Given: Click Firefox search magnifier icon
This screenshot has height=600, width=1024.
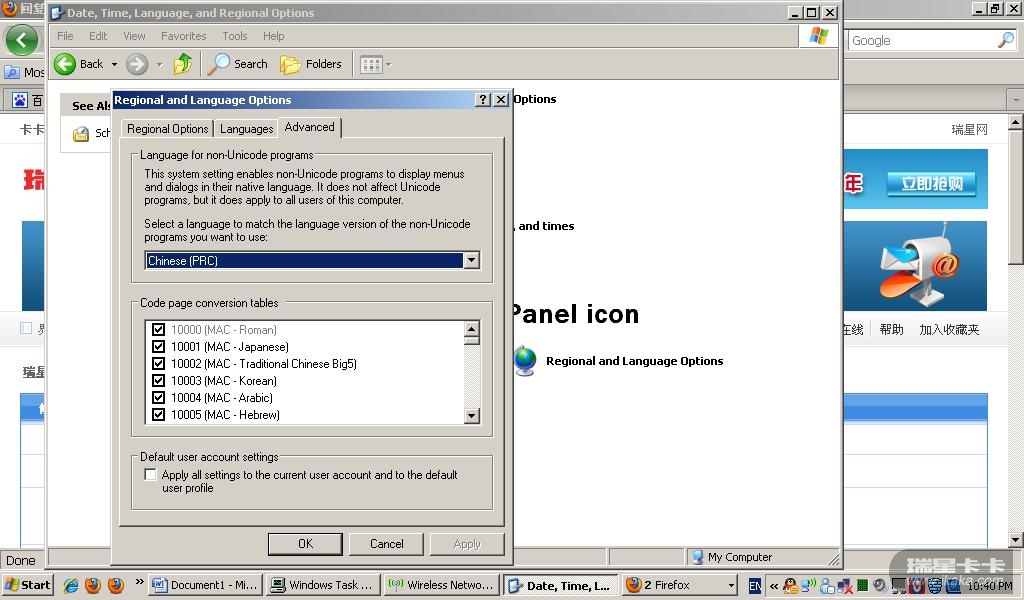Looking at the screenshot, I should tap(1006, 40).
